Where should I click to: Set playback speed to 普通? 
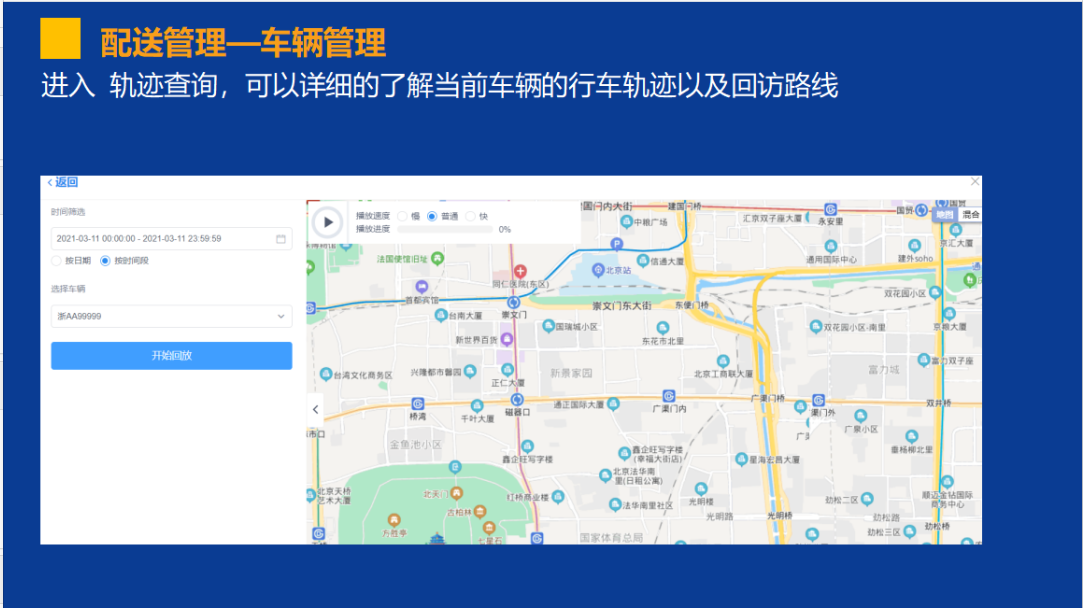(x=432, y=216)
